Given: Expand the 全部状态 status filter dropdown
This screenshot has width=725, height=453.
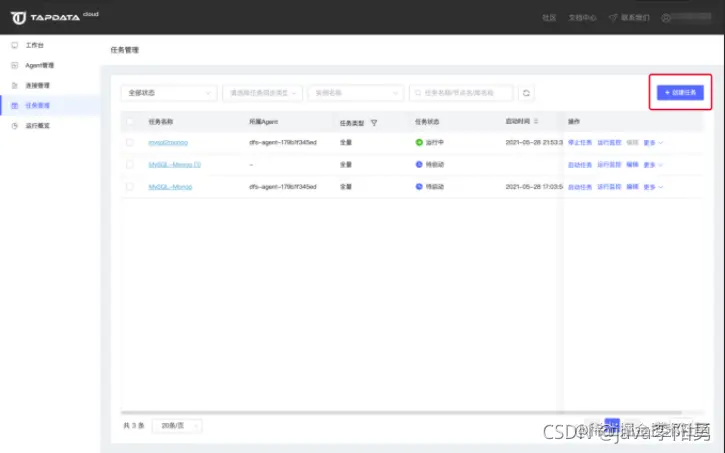Looking at the screenshot, I should [169, 93].
